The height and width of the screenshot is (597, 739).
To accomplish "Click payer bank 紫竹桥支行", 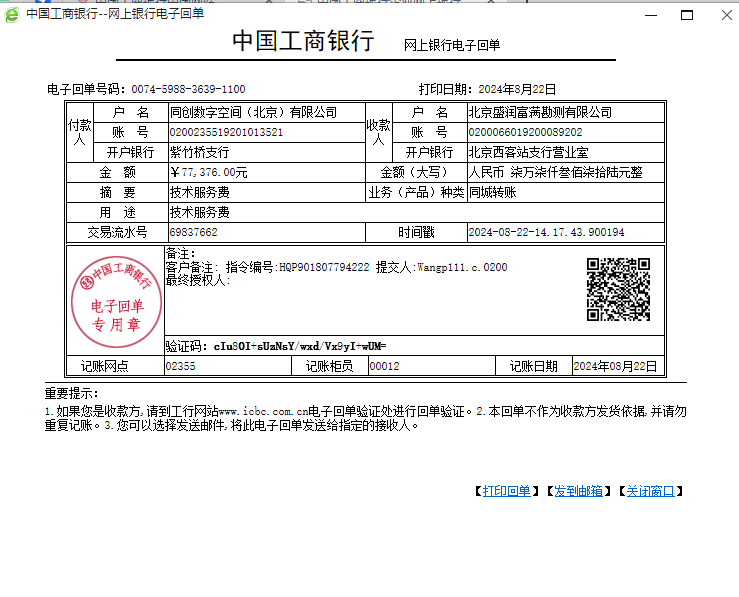I will click(199, 152).
